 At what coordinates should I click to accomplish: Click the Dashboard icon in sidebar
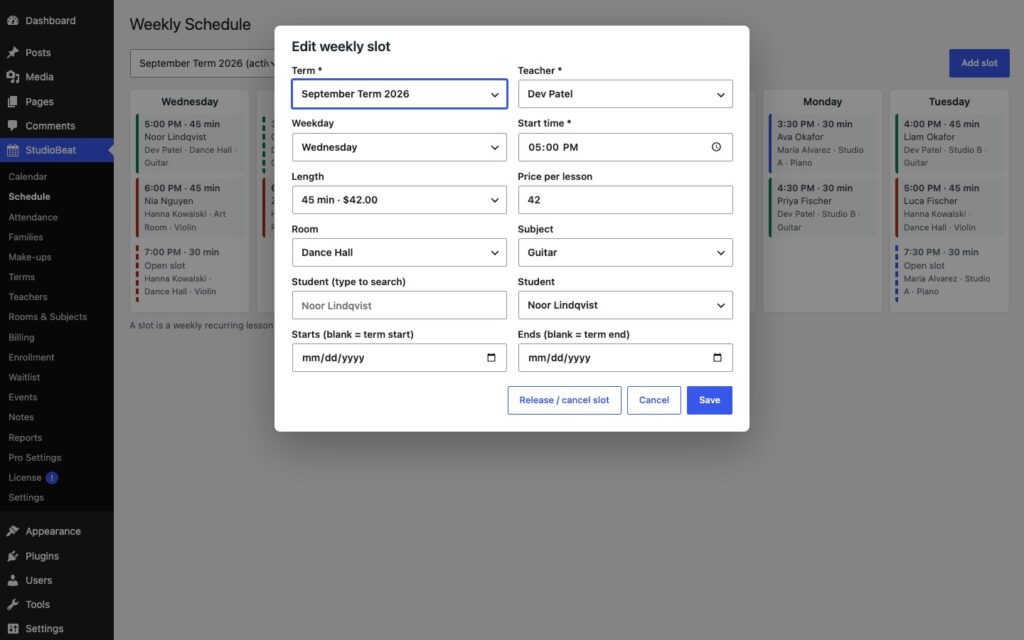[12, 20]
